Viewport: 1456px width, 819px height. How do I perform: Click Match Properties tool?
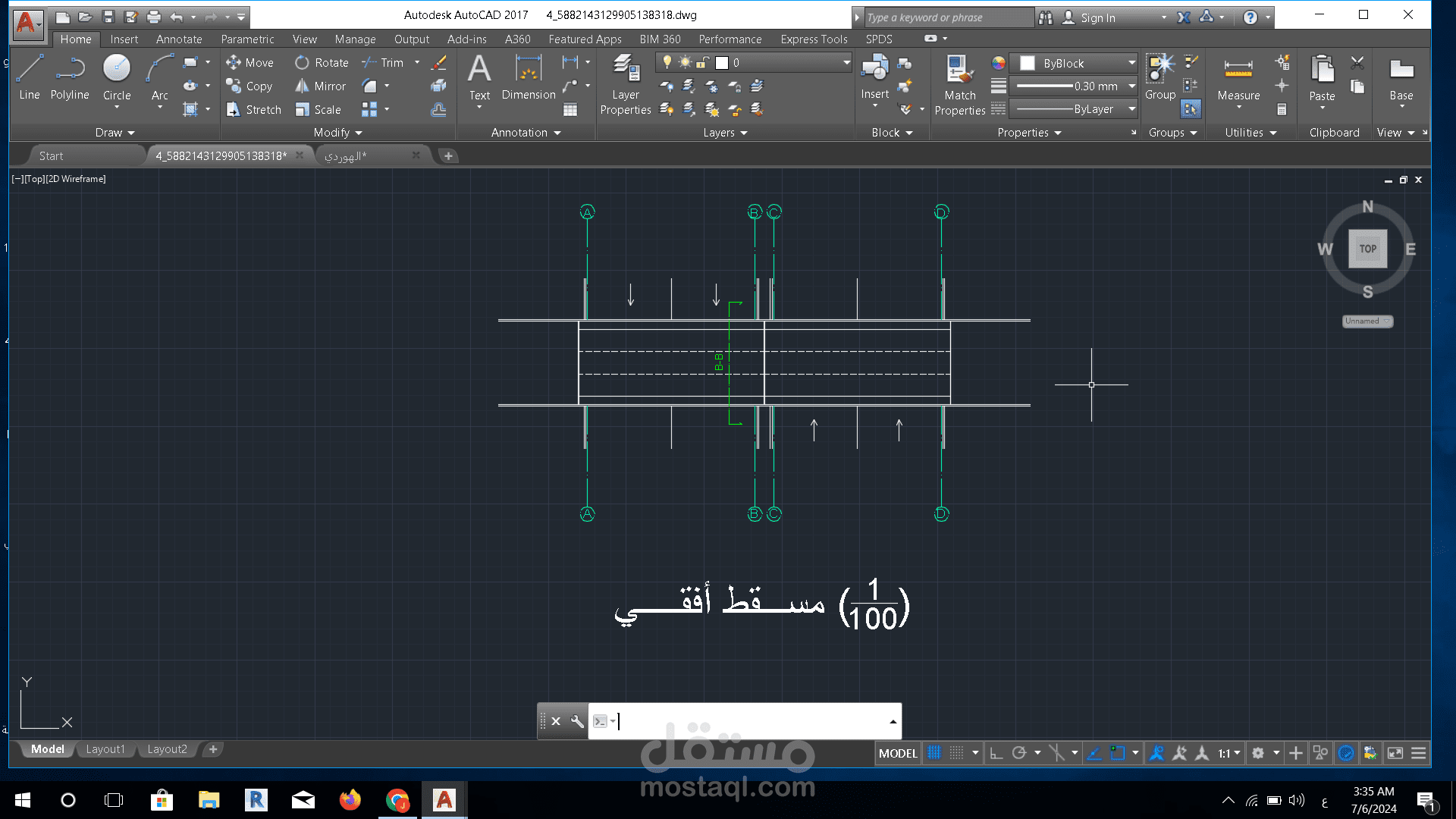[x=960, y=84]
